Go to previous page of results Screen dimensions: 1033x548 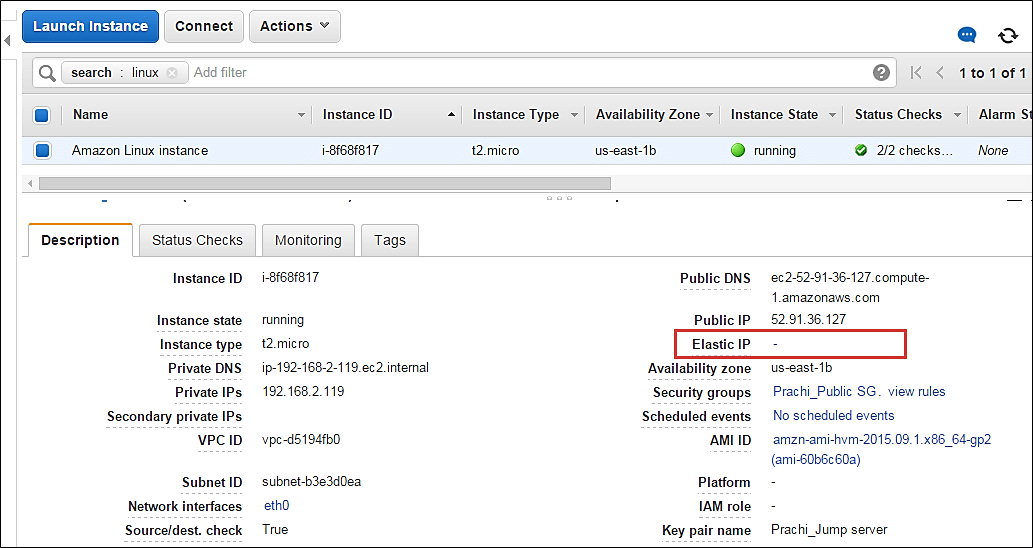(940, 73)
